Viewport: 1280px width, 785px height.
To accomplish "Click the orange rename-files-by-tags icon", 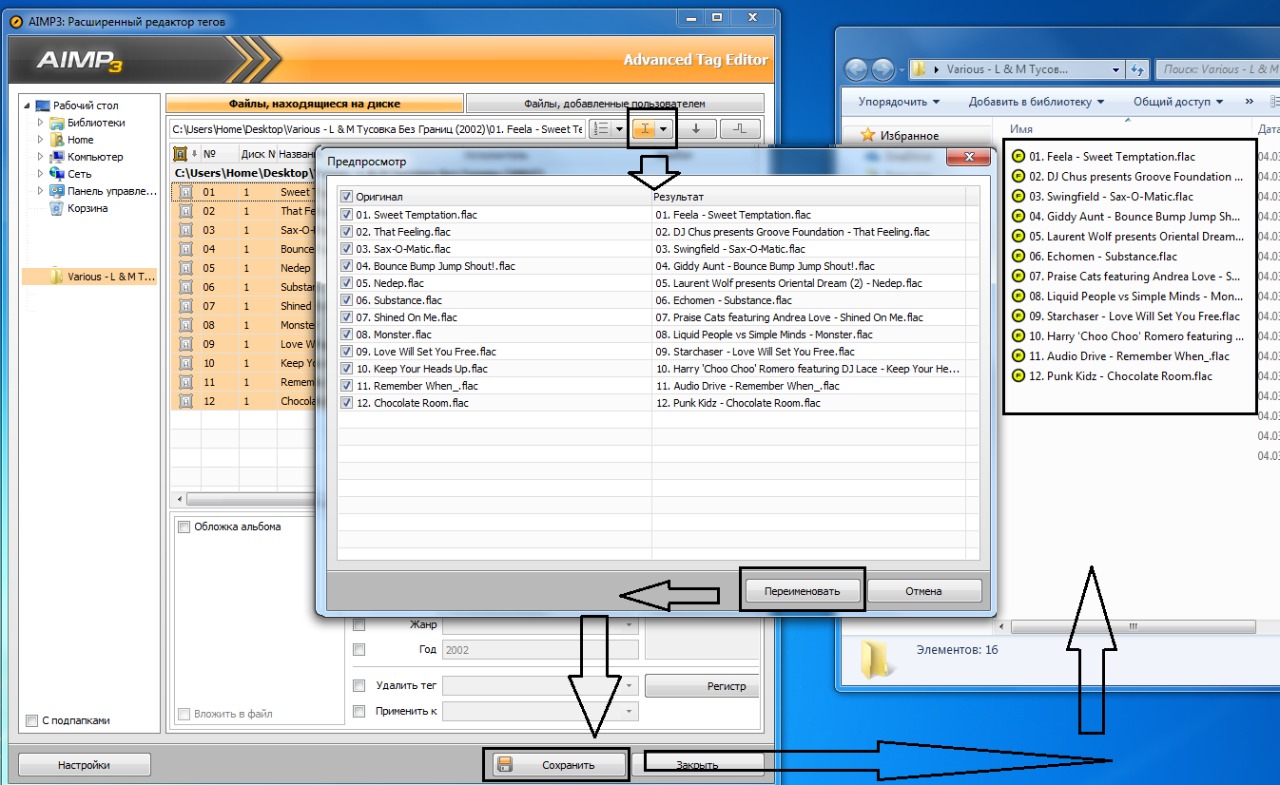I will coord(646,129).
